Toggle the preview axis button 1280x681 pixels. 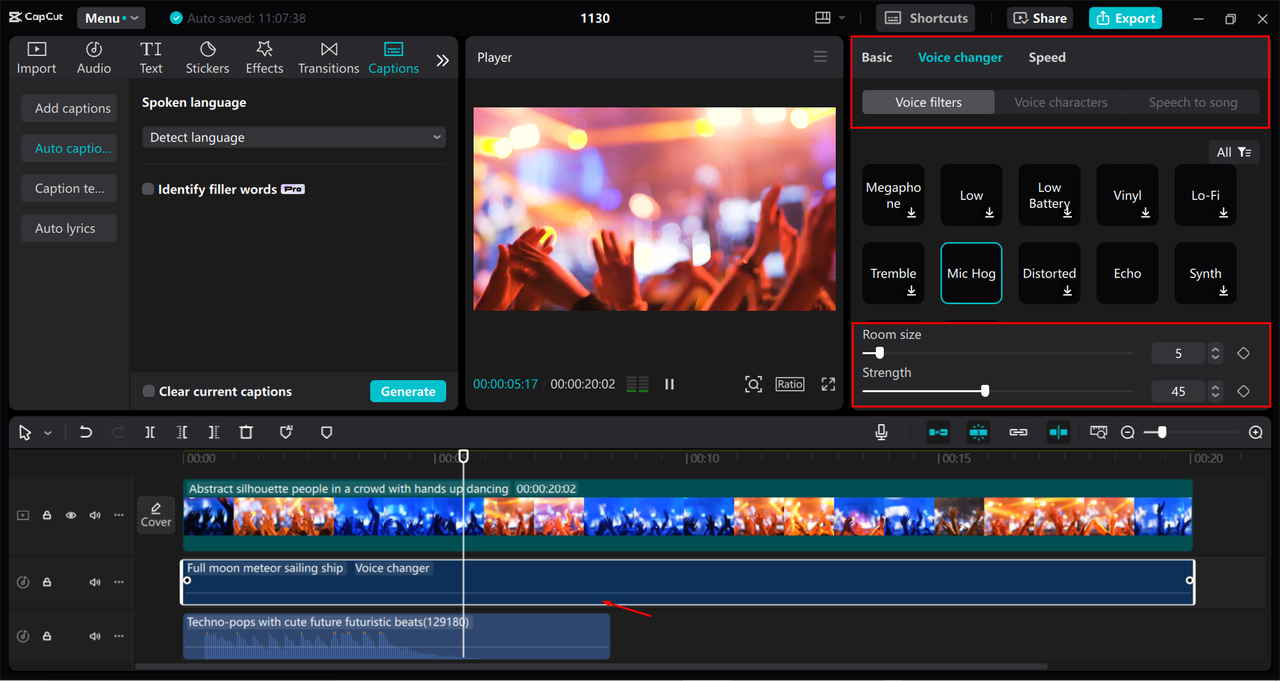click(1058, 432)
